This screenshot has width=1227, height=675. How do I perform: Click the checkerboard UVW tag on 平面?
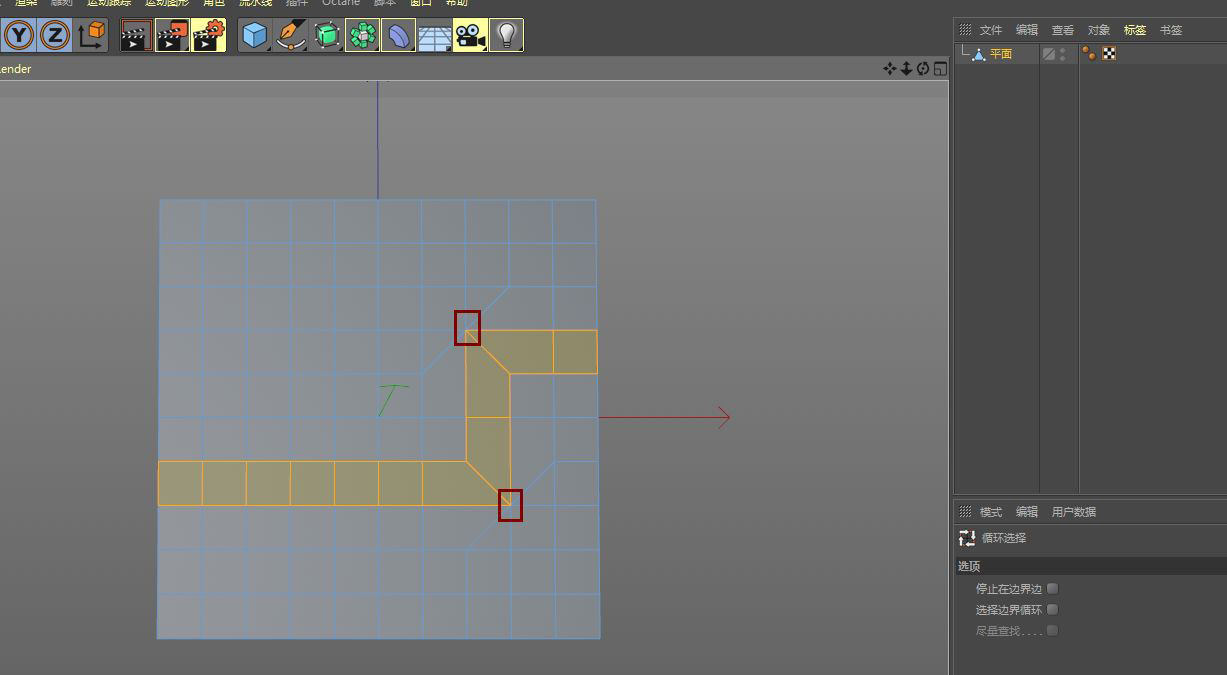1109,54
